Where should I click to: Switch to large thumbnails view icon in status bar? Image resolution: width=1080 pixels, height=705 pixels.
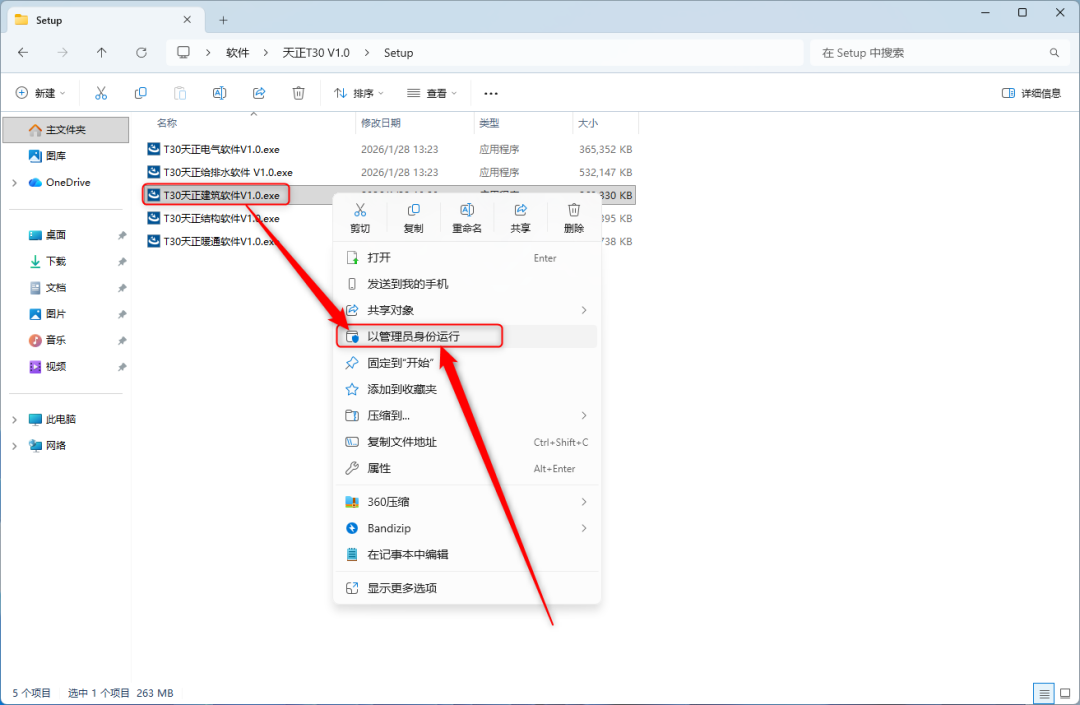(x=1065, y=693)
